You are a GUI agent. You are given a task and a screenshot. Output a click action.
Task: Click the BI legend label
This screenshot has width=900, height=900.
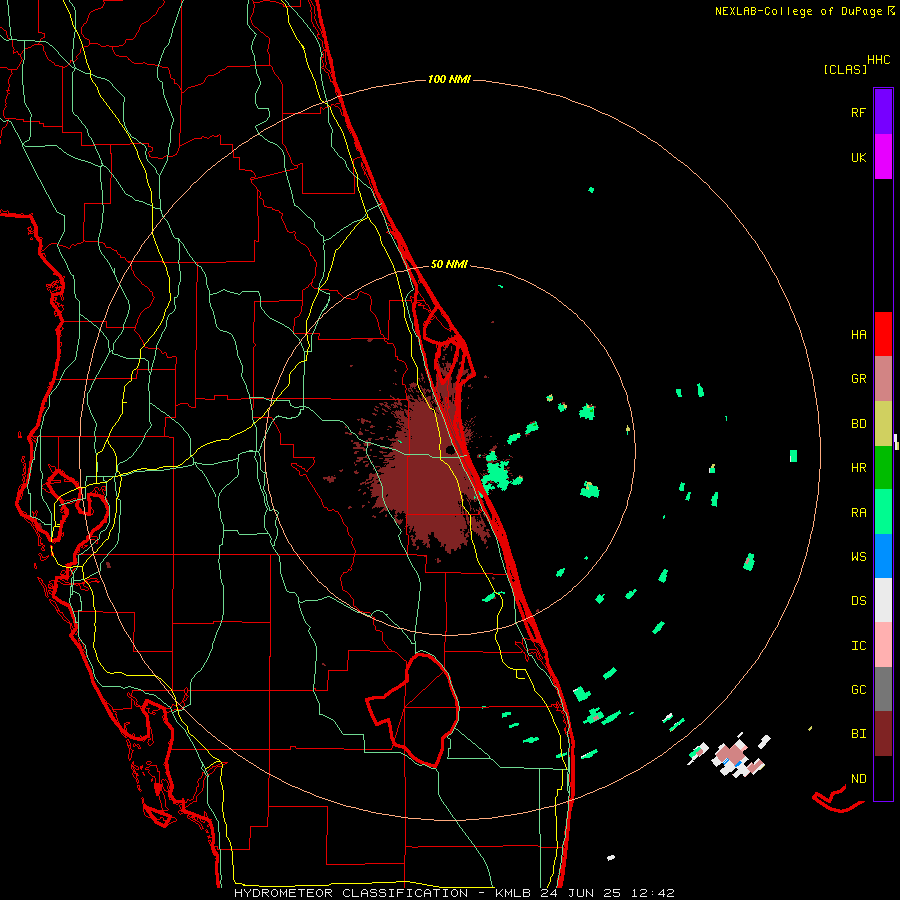(858, 734)
